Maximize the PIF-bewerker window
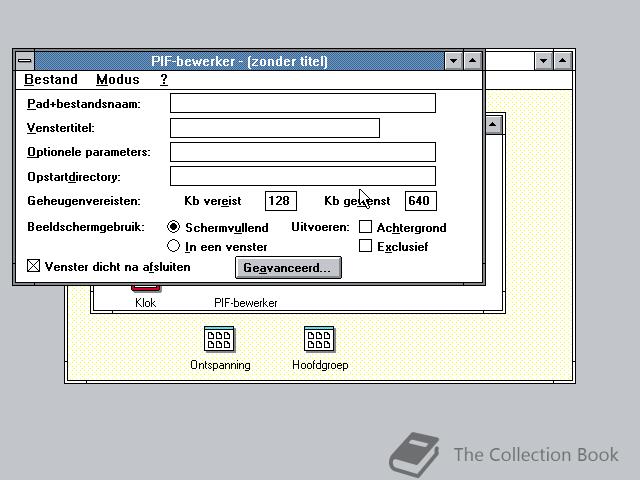The height and width of the screenshot is (480, 640). (x=472, y=61)
